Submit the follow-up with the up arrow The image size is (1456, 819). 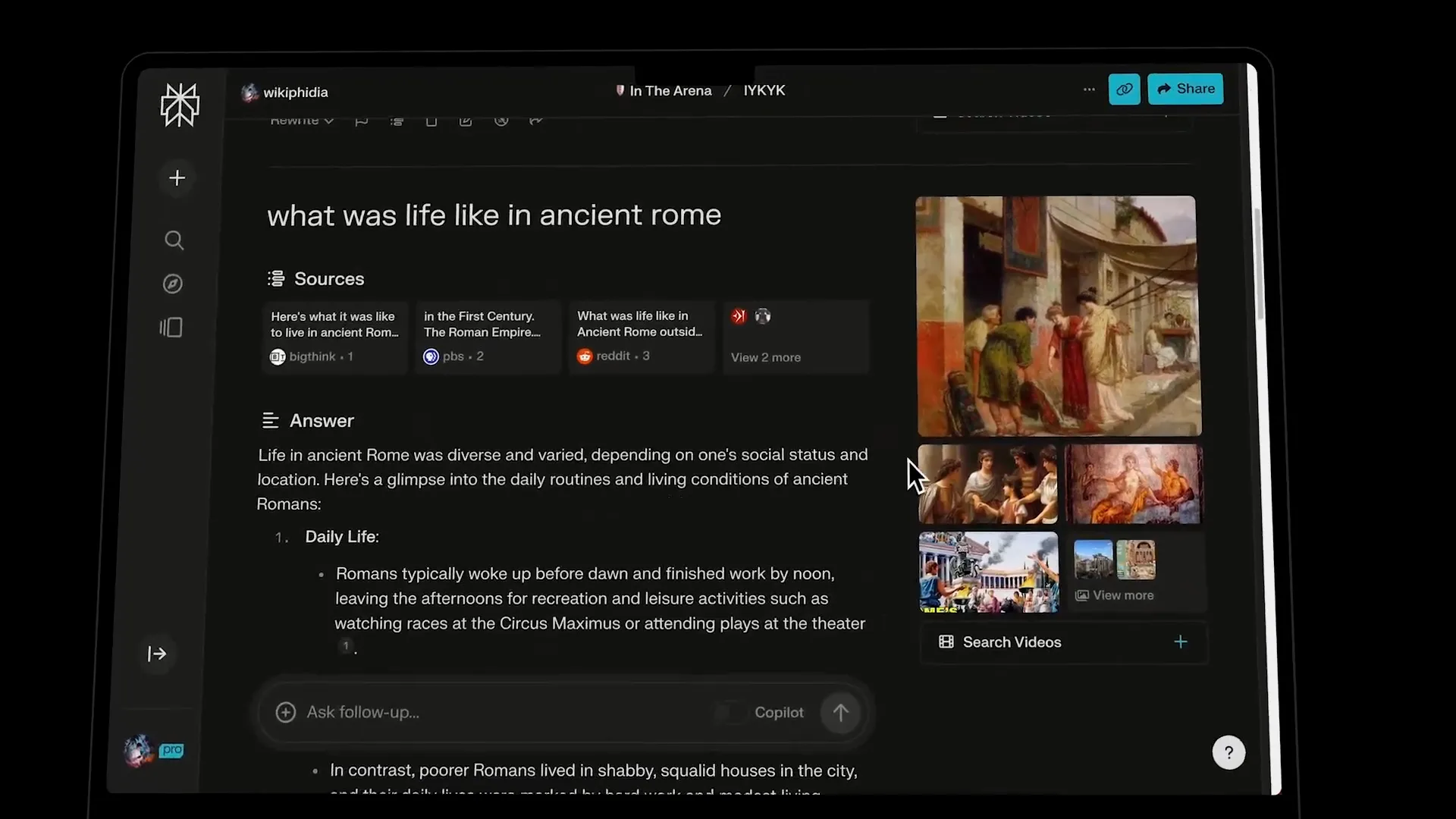(840, 713)
